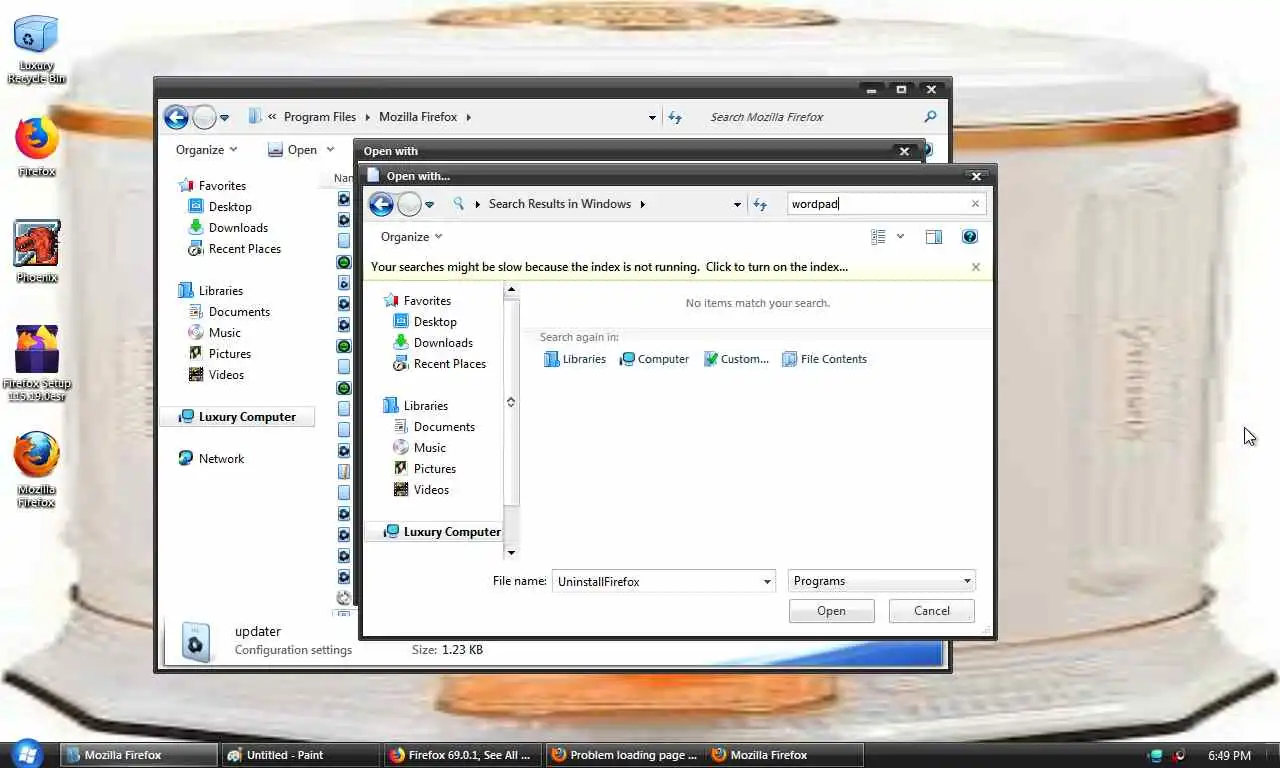
Task: Open the Organize menu in the explorer window
Action: pyautogui.click(x=206, y=150)
